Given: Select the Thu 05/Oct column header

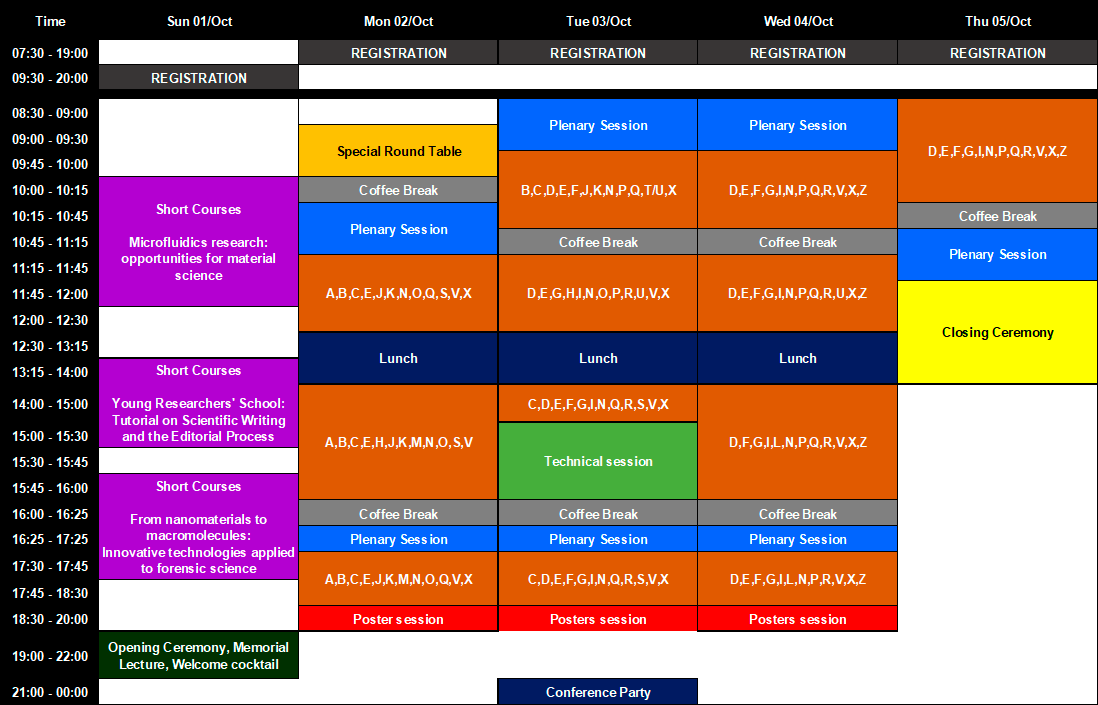Looking at the screenshot, I should pos(997,21).
